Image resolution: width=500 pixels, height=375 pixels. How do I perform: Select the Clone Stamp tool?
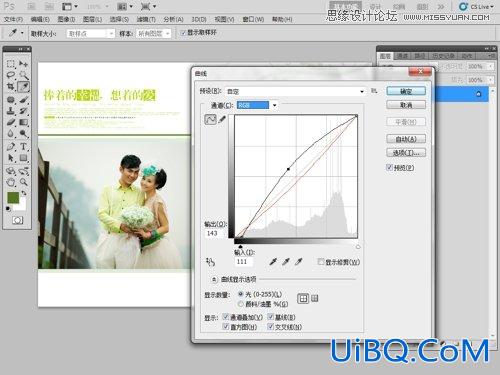point(11,111)
